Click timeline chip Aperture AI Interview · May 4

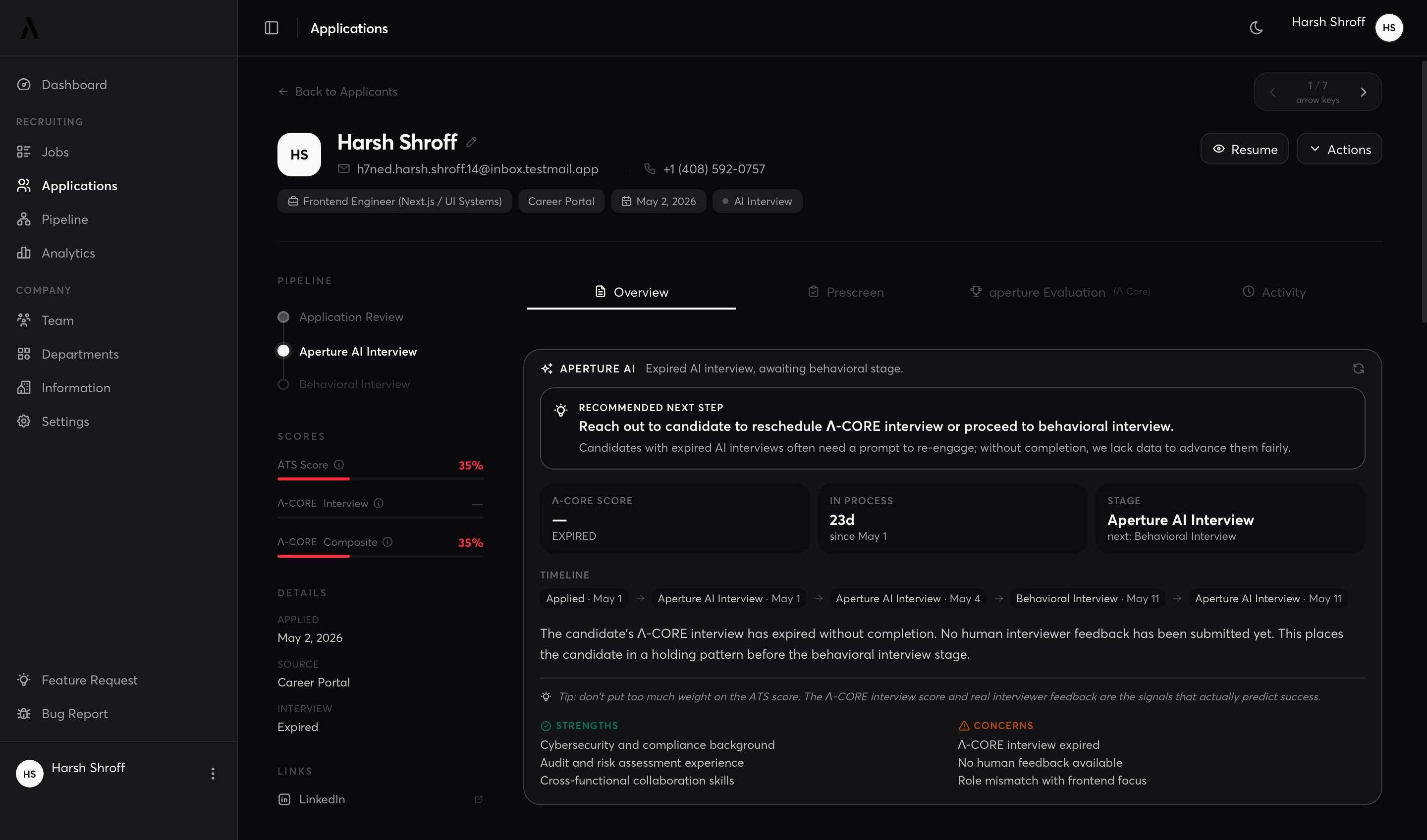[x=908, y=598]
